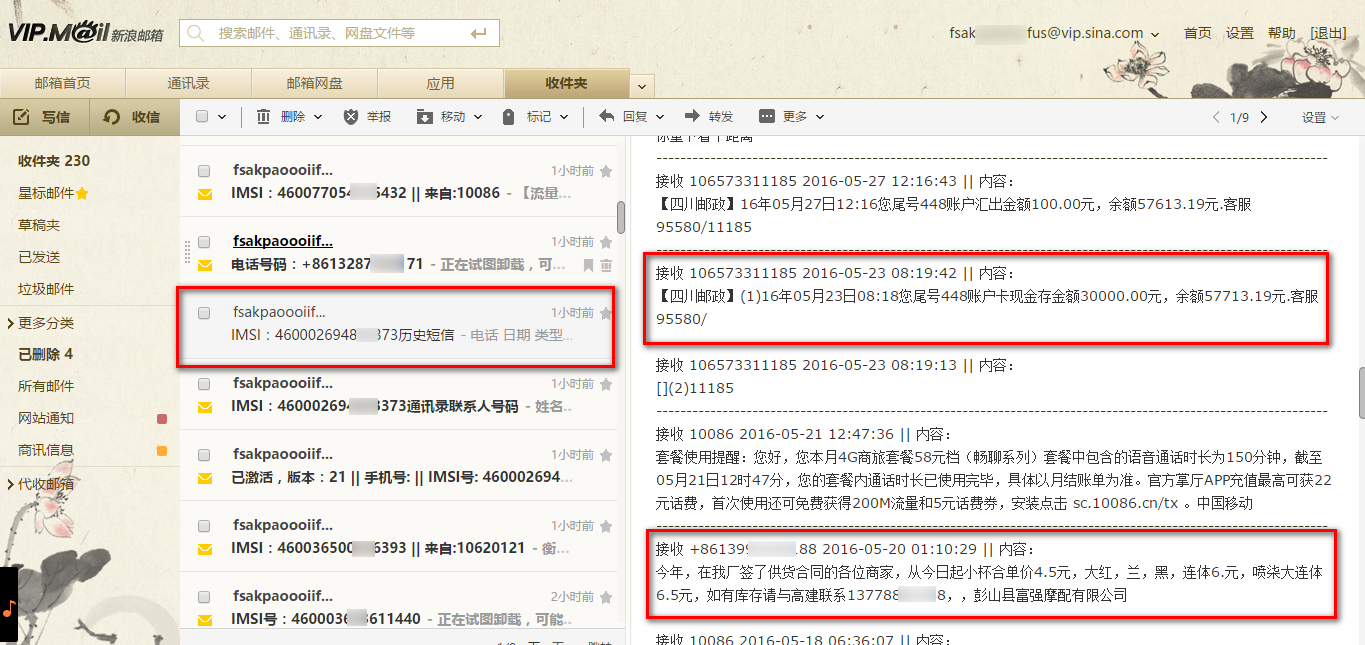Click the magnifier icon in search box
The width and height of the screenshot is (1365, 645).
[x=197, y=33]
